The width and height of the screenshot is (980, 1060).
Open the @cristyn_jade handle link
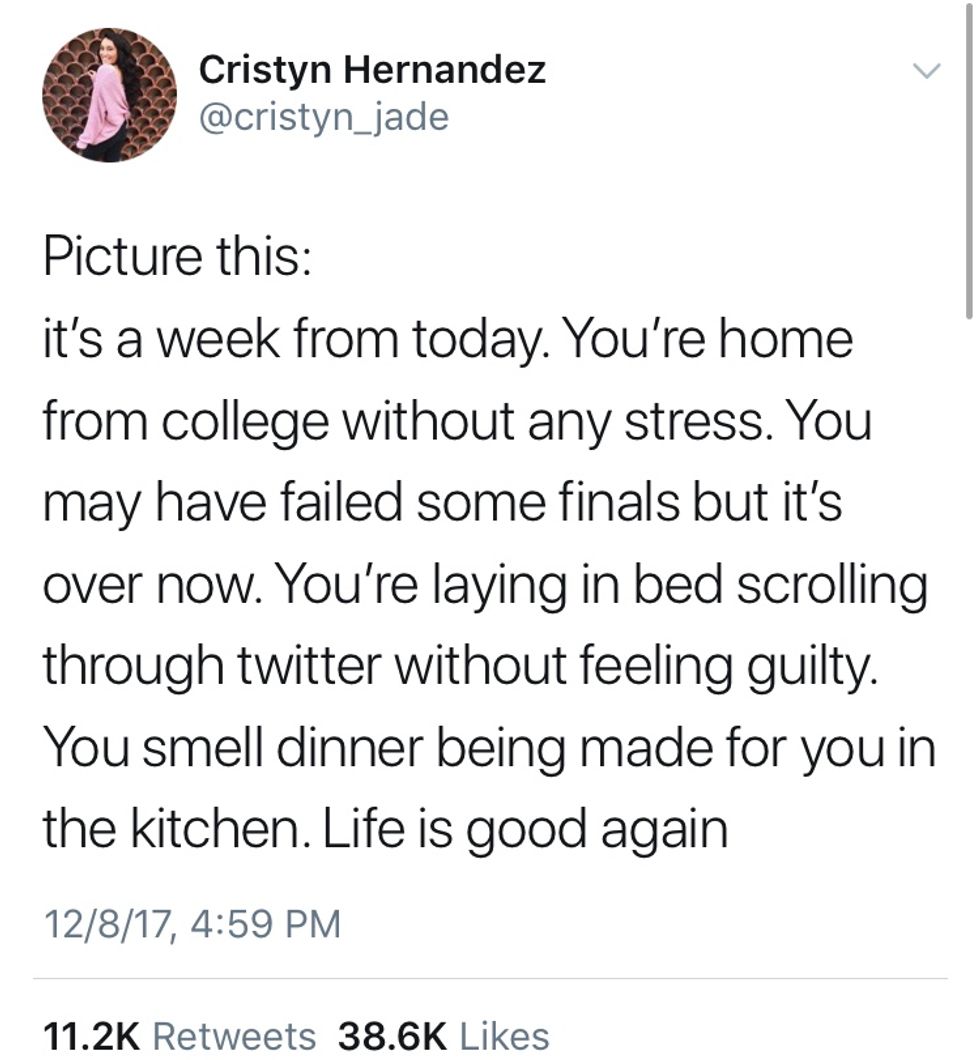(324, 117)
